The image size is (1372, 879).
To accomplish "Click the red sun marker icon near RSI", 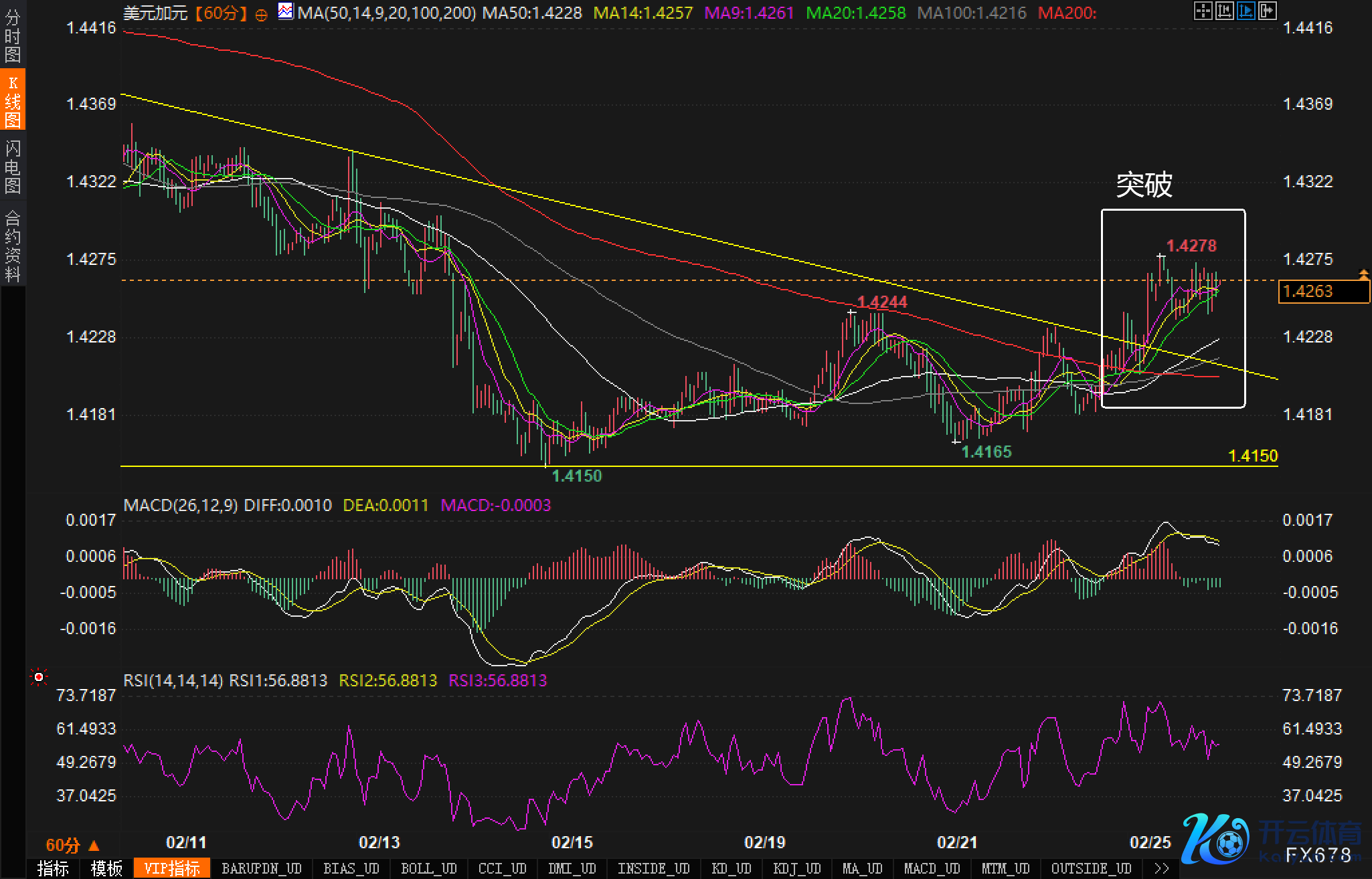I will tap(39, 678).
